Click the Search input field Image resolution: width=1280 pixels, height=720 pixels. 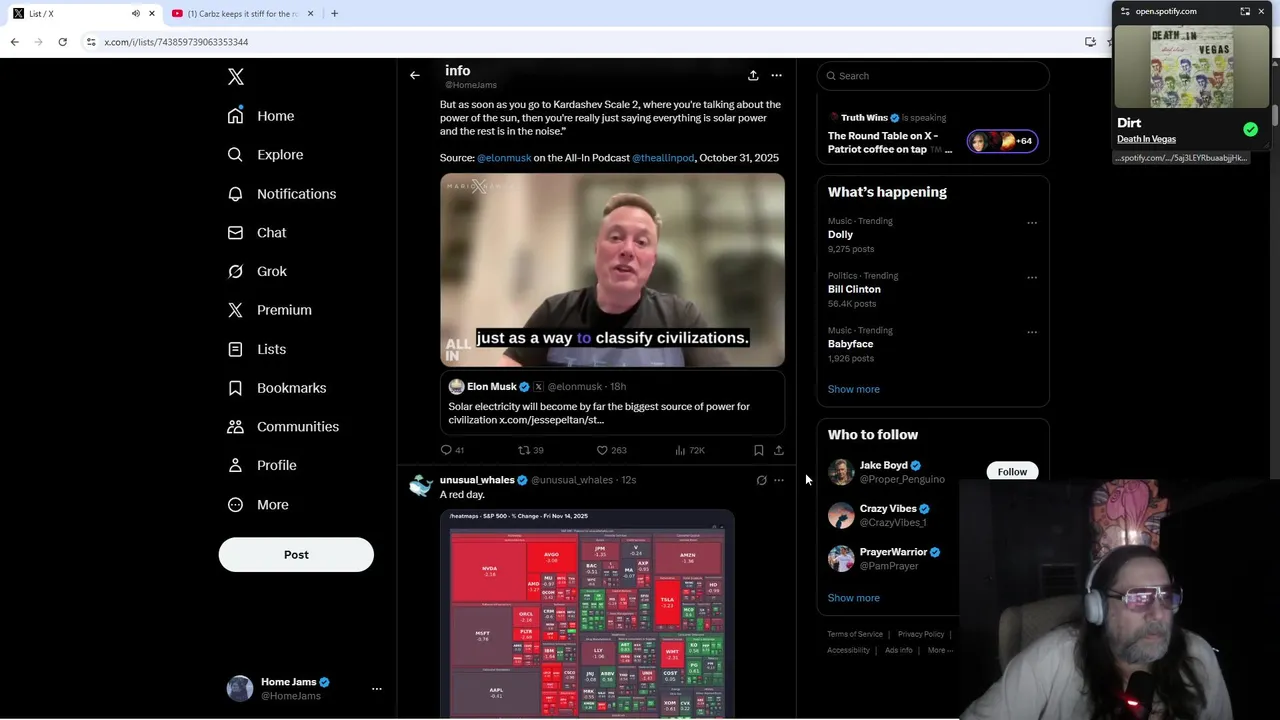(933, 76)
